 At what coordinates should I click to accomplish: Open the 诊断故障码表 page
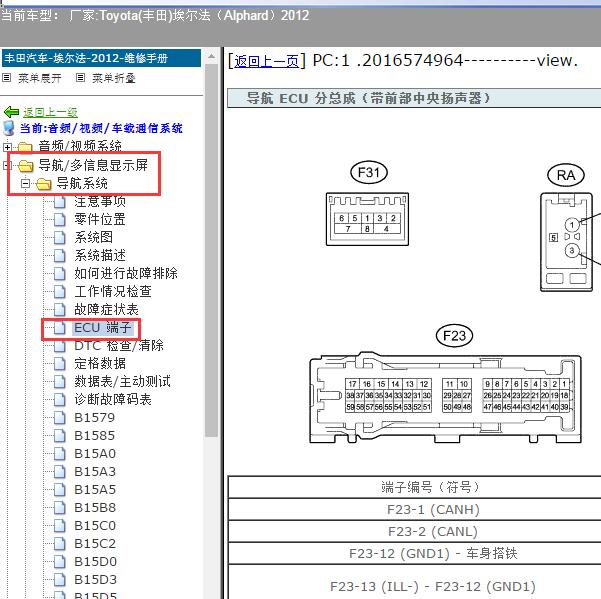[x=113, y=400]
